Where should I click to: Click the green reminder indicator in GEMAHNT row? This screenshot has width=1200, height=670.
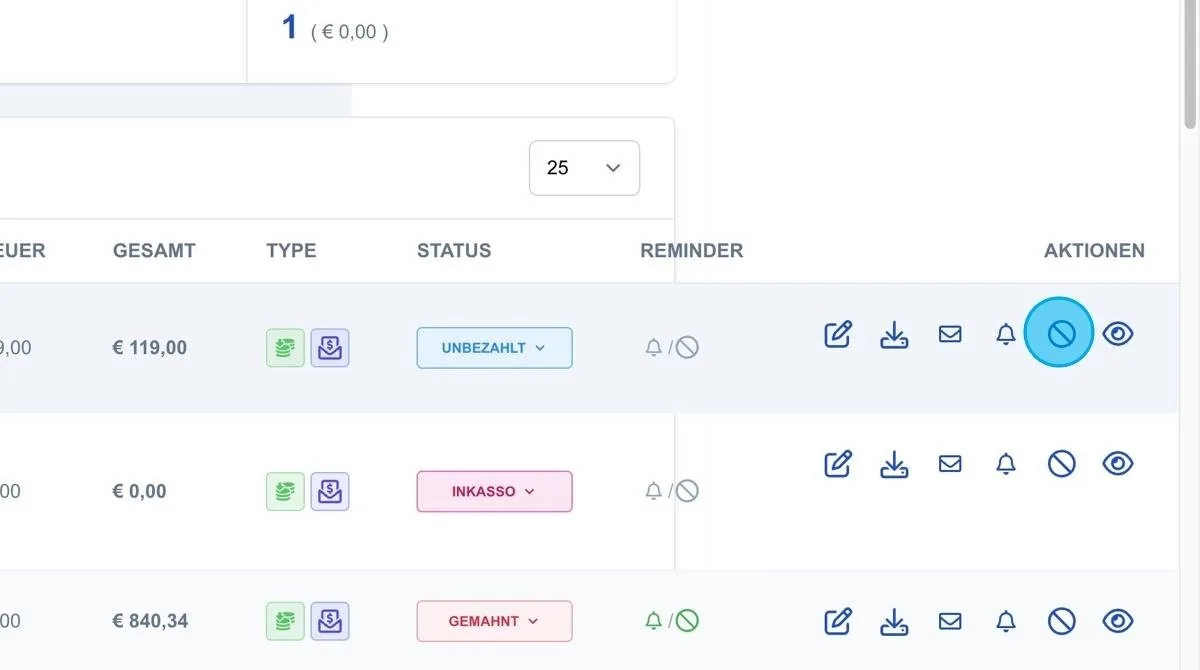click(673, 621)
